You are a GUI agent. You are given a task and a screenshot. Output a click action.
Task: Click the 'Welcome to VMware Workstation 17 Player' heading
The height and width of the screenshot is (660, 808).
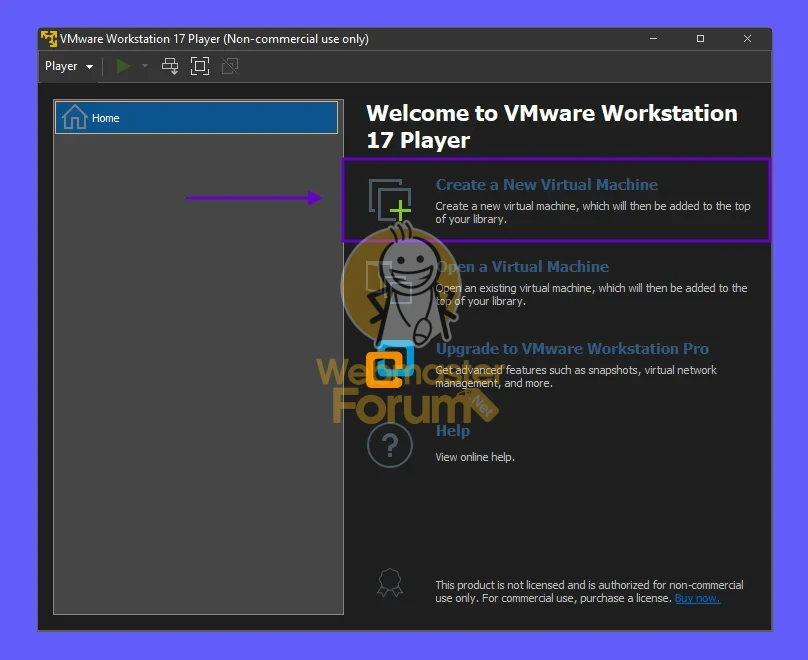551,126
